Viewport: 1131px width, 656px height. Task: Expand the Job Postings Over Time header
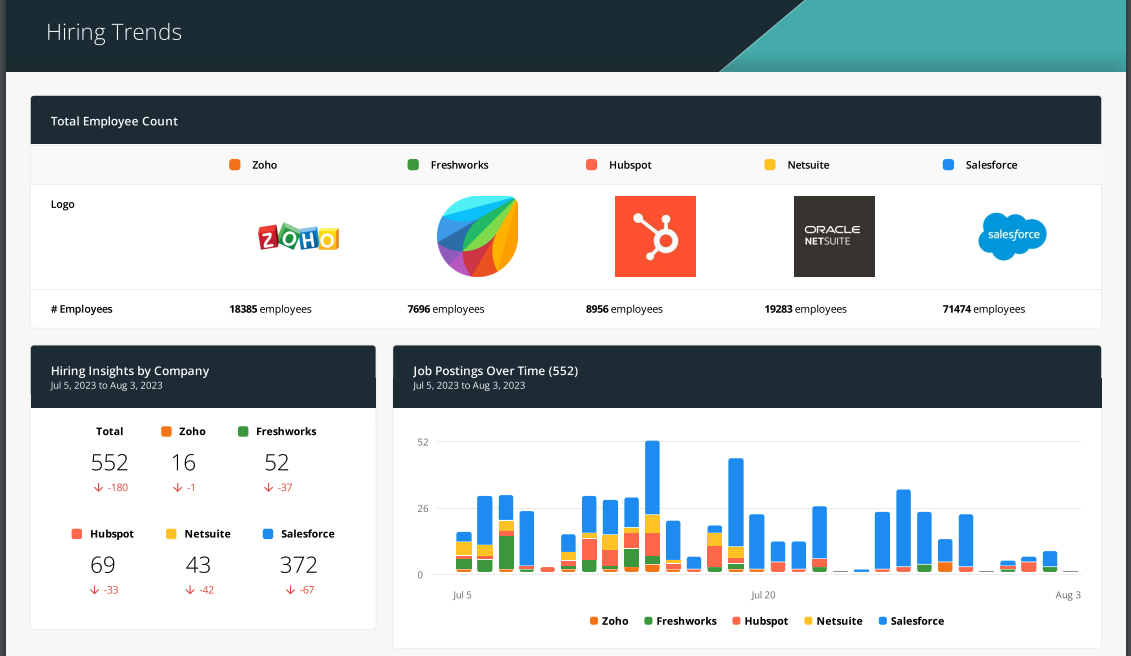coord(495,370)
